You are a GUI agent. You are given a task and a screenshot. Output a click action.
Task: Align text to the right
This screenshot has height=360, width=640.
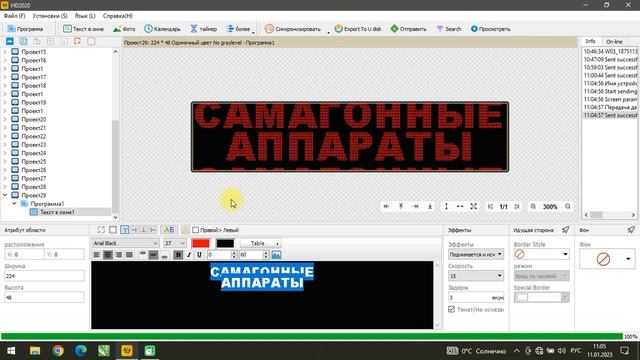(x=118, y=255)
